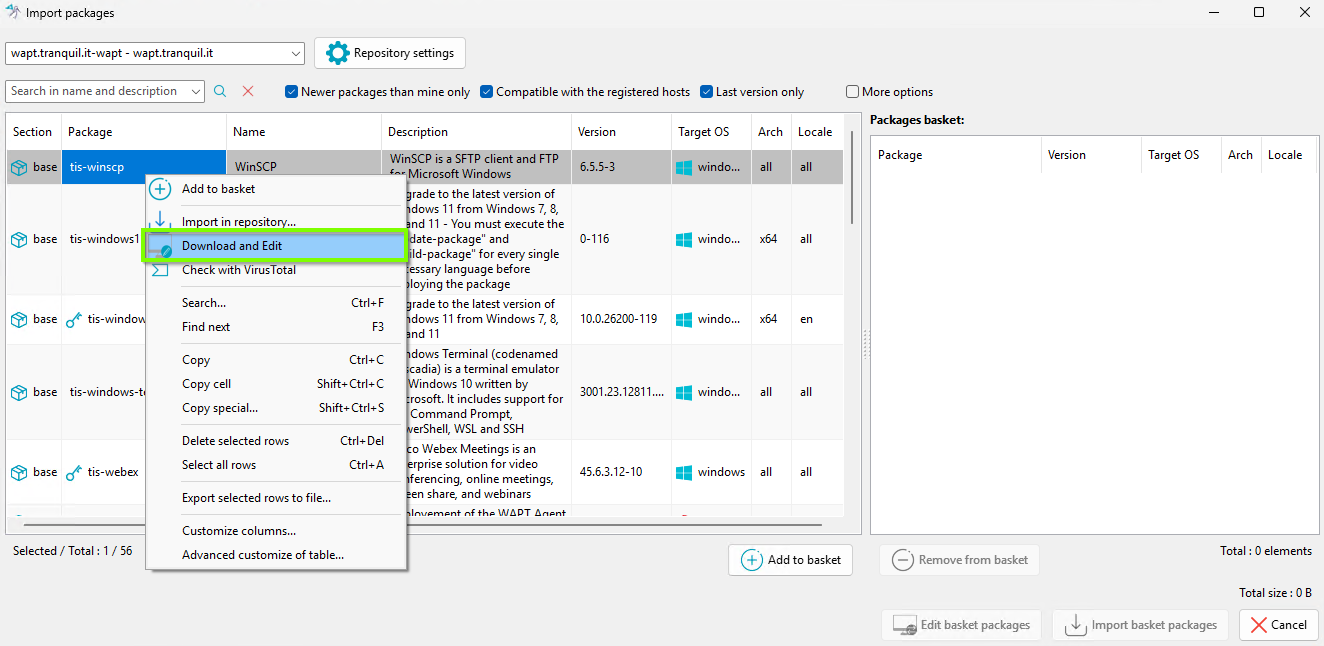Choose Add to basket from context menu

click(x=276, y=189)
